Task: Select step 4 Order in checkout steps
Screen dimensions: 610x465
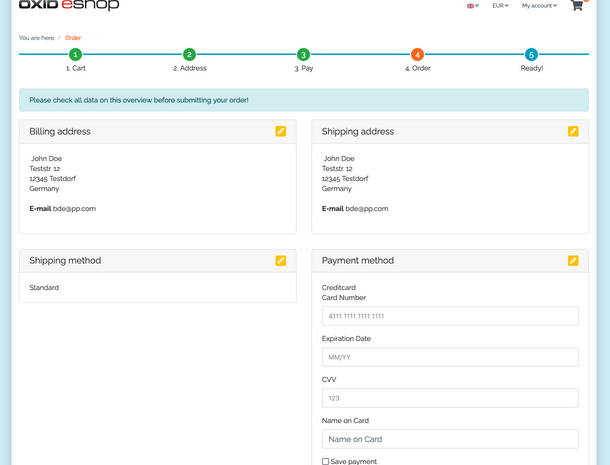Action: click(417, 55)
